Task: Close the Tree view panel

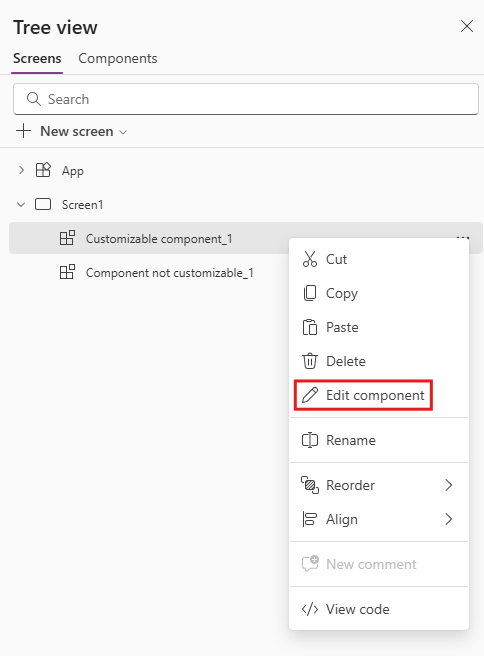Action: [467, 26]
